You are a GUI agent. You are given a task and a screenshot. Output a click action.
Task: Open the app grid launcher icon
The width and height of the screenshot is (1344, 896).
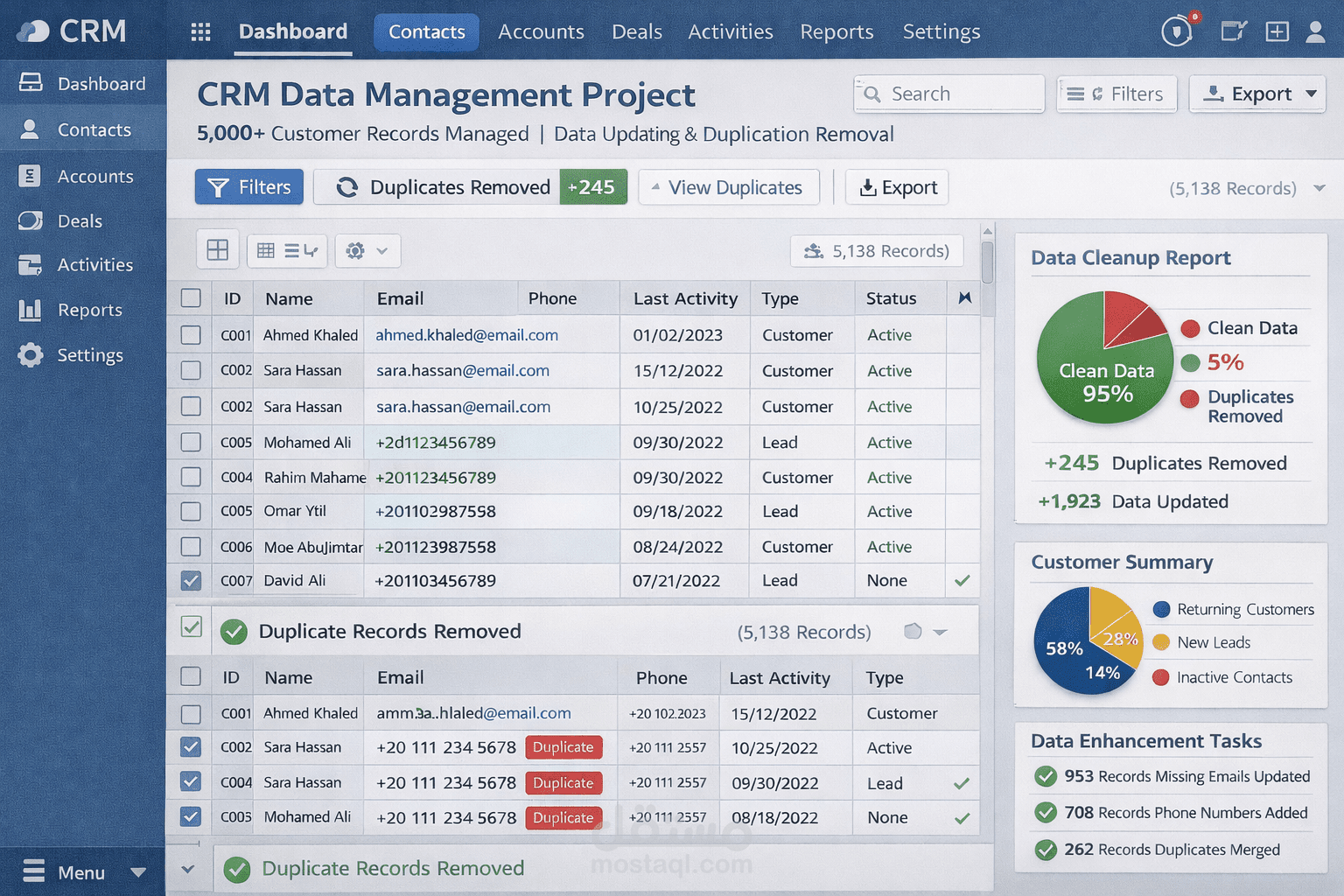(200, 32)
